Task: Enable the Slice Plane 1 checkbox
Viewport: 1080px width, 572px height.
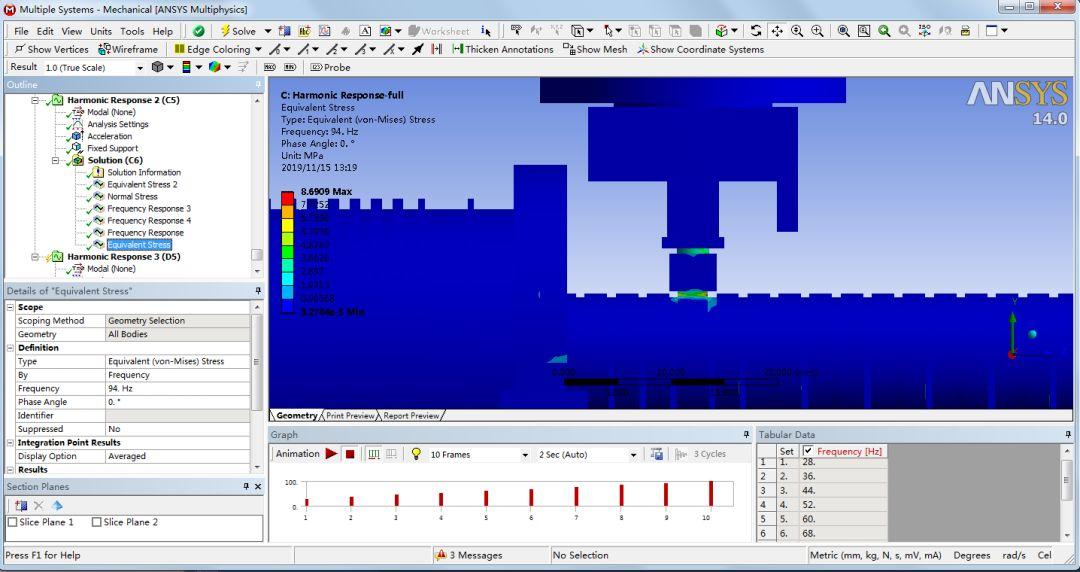Action: [x=12, y=522]
